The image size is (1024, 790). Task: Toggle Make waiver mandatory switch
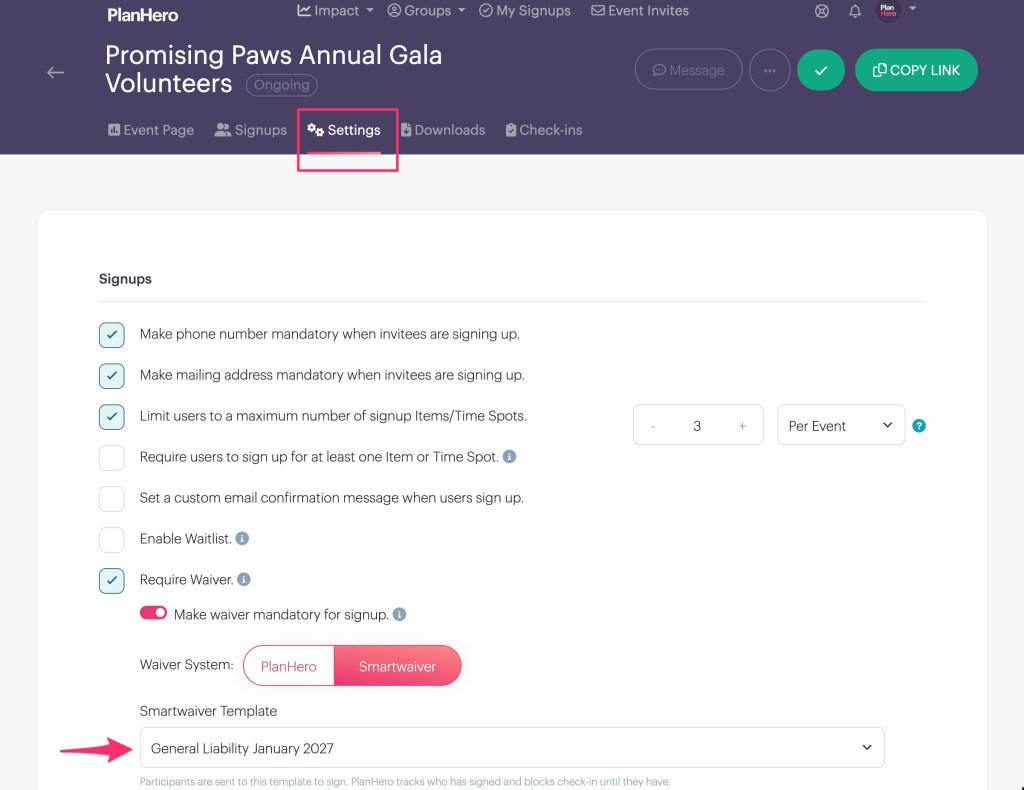(x=153, y=613)
